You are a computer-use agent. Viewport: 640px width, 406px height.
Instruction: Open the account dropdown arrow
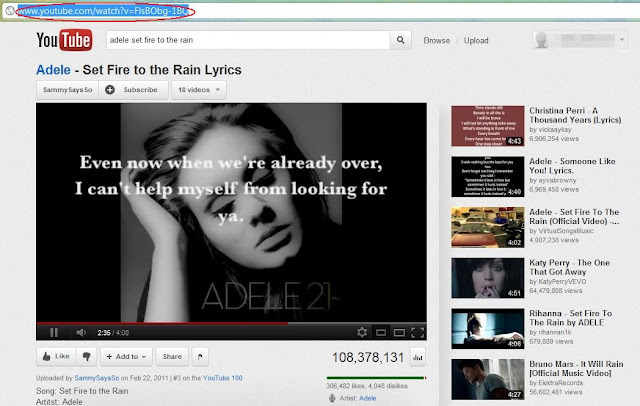click(622, 40)
